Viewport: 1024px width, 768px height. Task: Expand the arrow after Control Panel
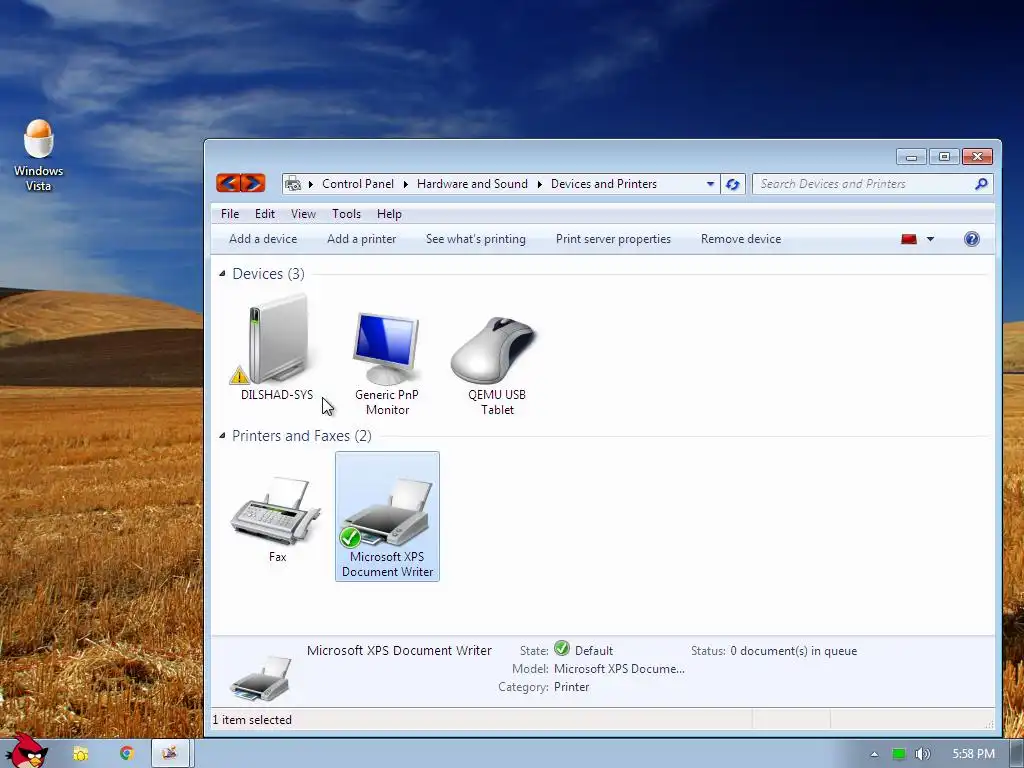click(x=406, y=184)
